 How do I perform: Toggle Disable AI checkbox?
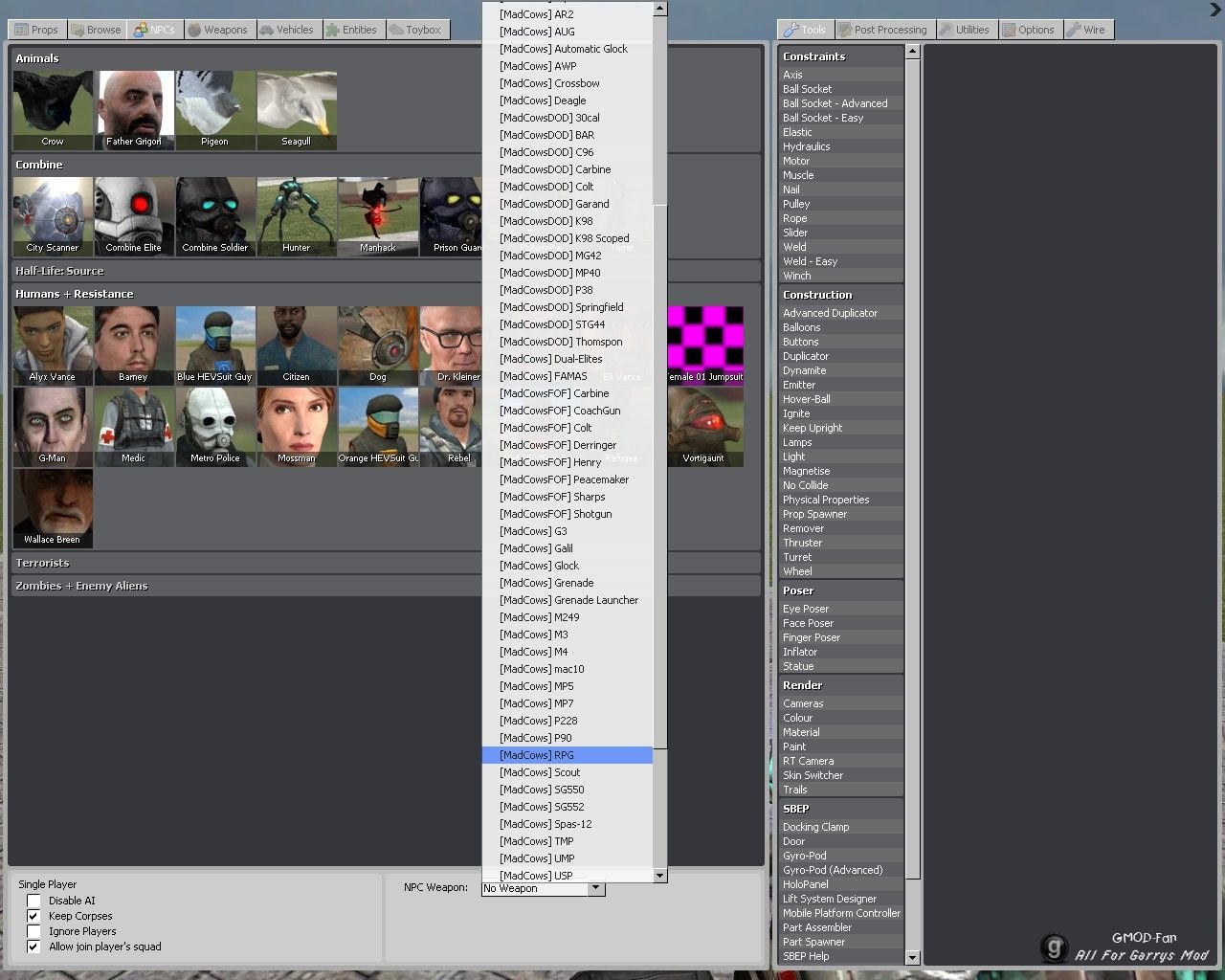[33, 901]
